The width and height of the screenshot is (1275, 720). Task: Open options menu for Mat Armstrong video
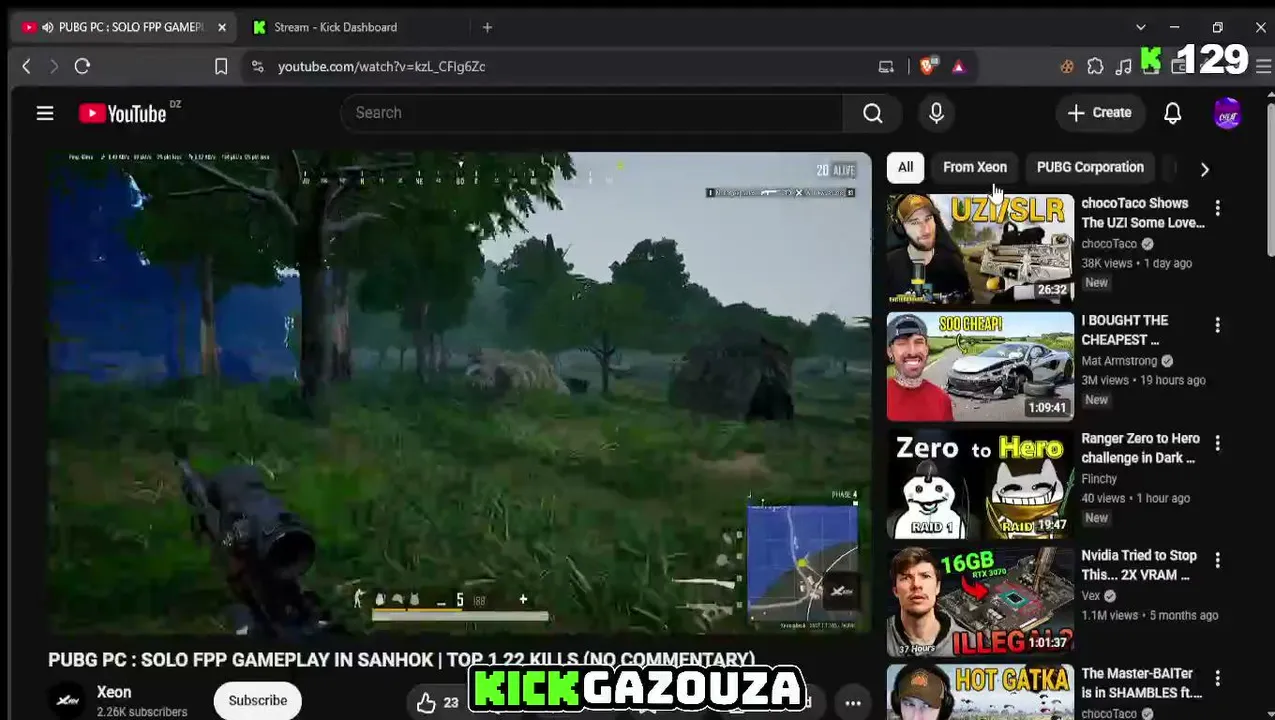click(1217, 325)
